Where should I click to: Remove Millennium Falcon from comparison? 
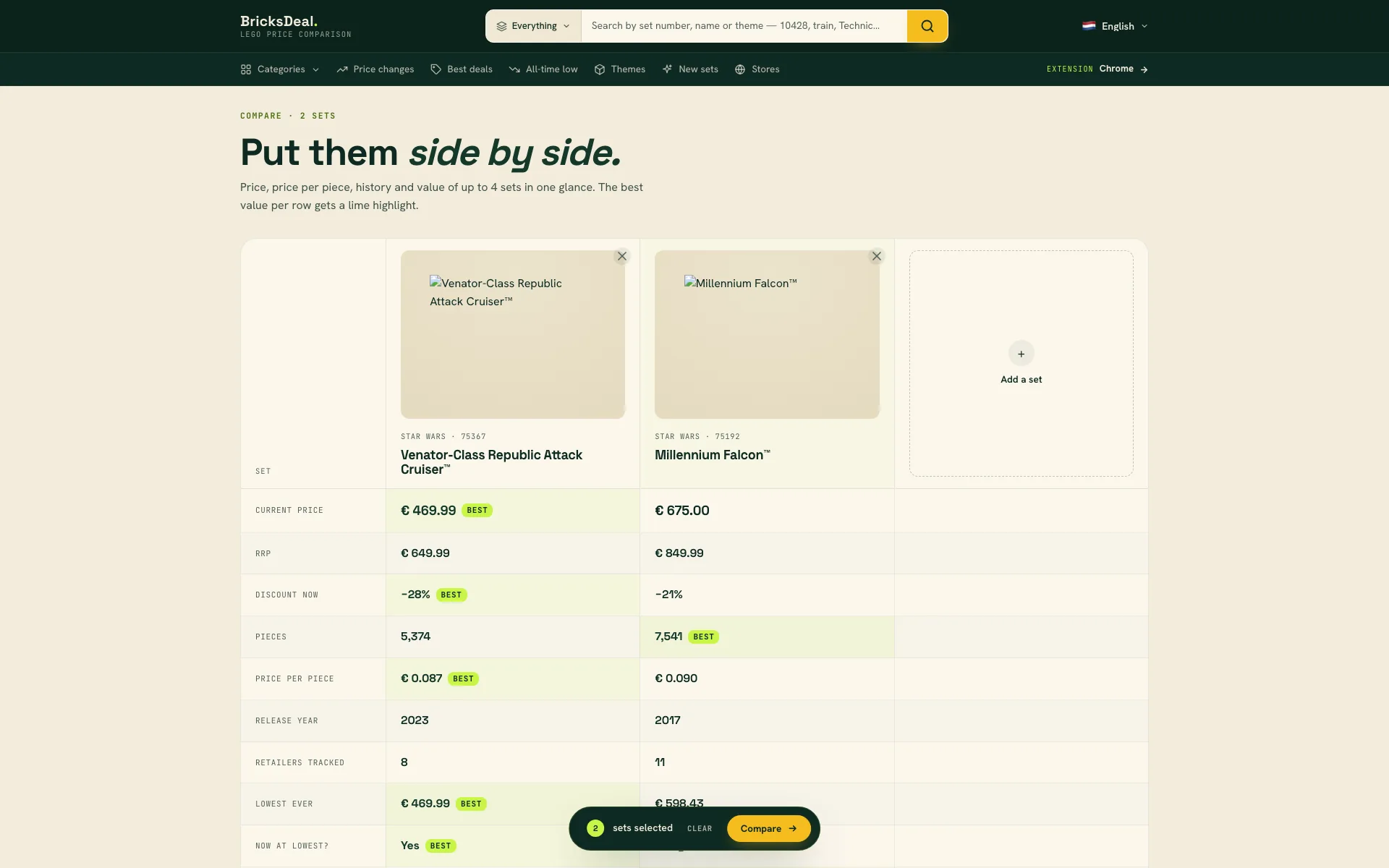tap(876, 256)
